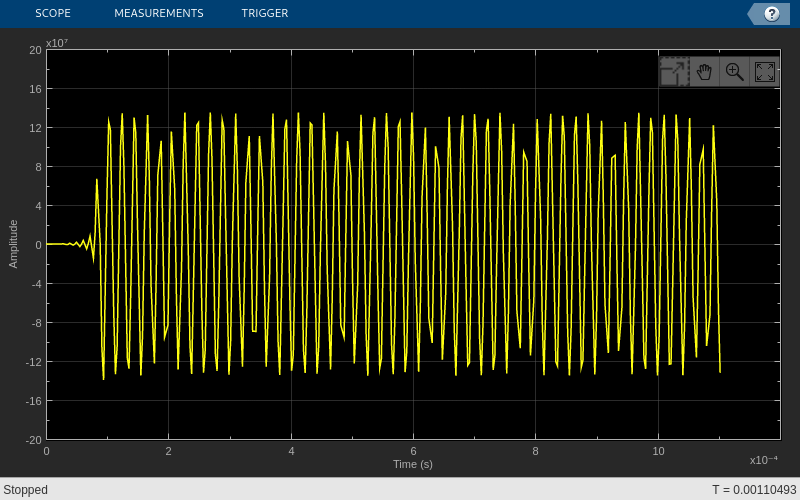Click the x-axis tick label 10

[658, 451]
